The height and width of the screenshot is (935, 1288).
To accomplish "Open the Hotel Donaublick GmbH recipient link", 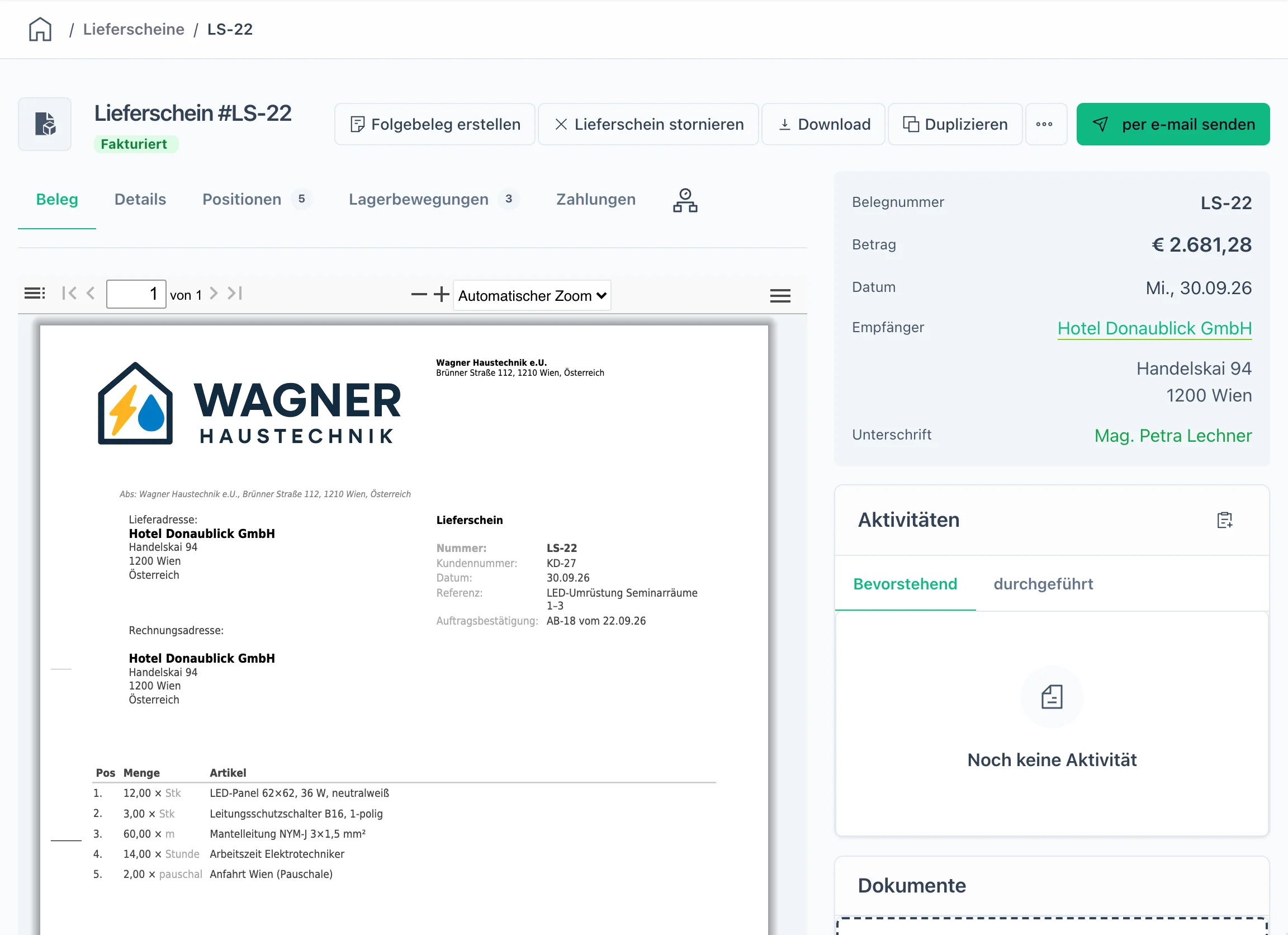I will 1154,328.
